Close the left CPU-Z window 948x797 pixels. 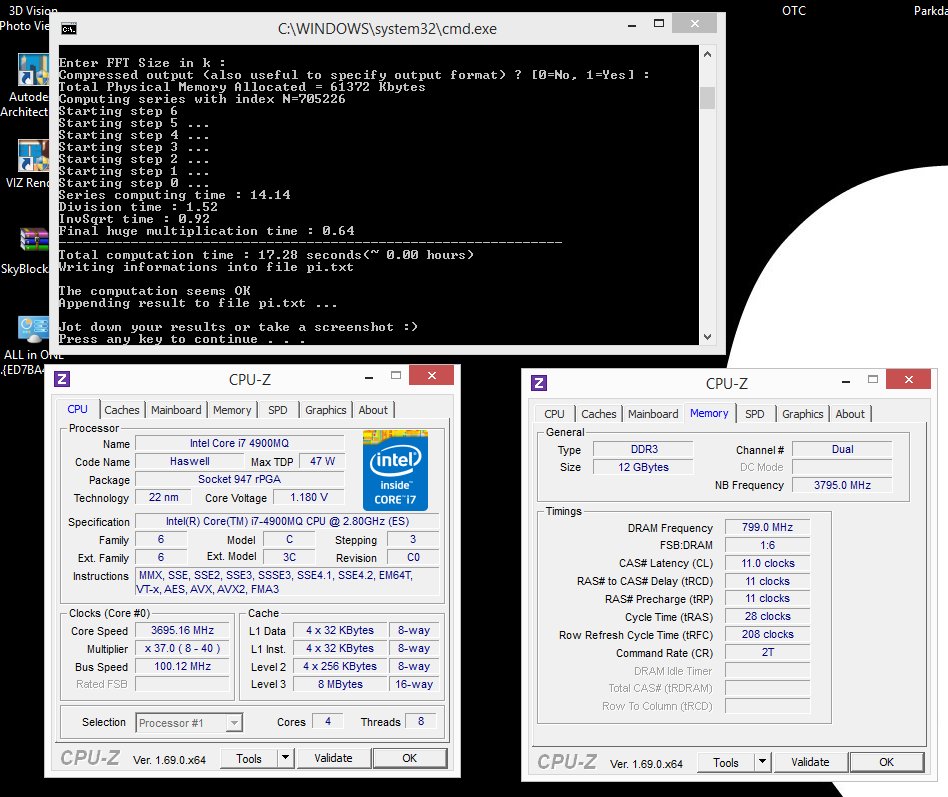[x=432, y=376]
